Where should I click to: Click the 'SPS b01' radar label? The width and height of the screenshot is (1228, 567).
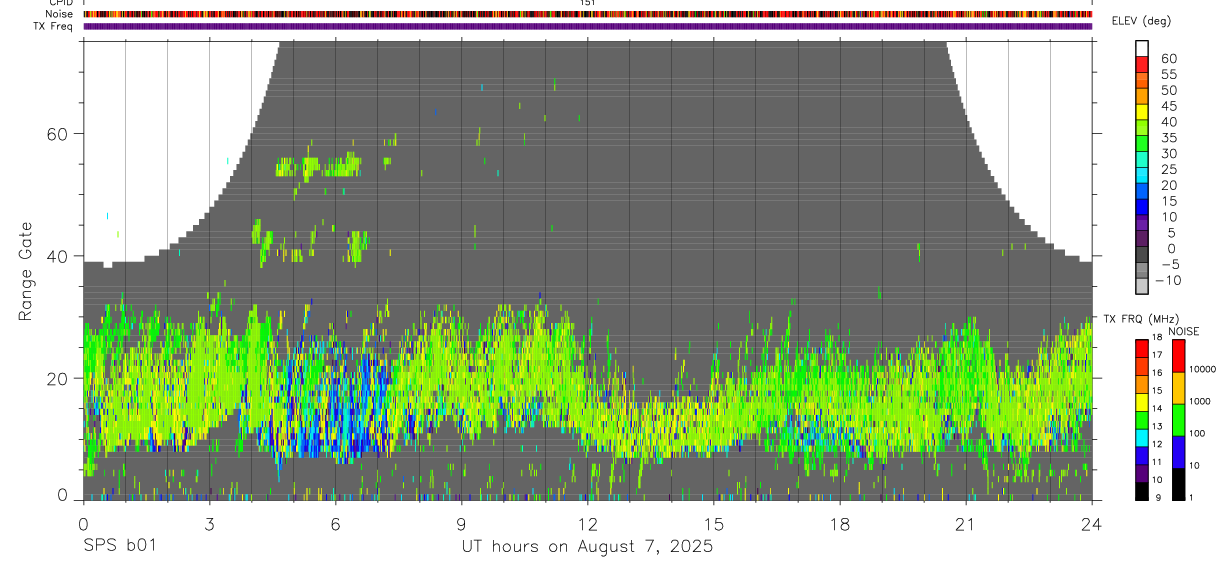coord(119,547)
